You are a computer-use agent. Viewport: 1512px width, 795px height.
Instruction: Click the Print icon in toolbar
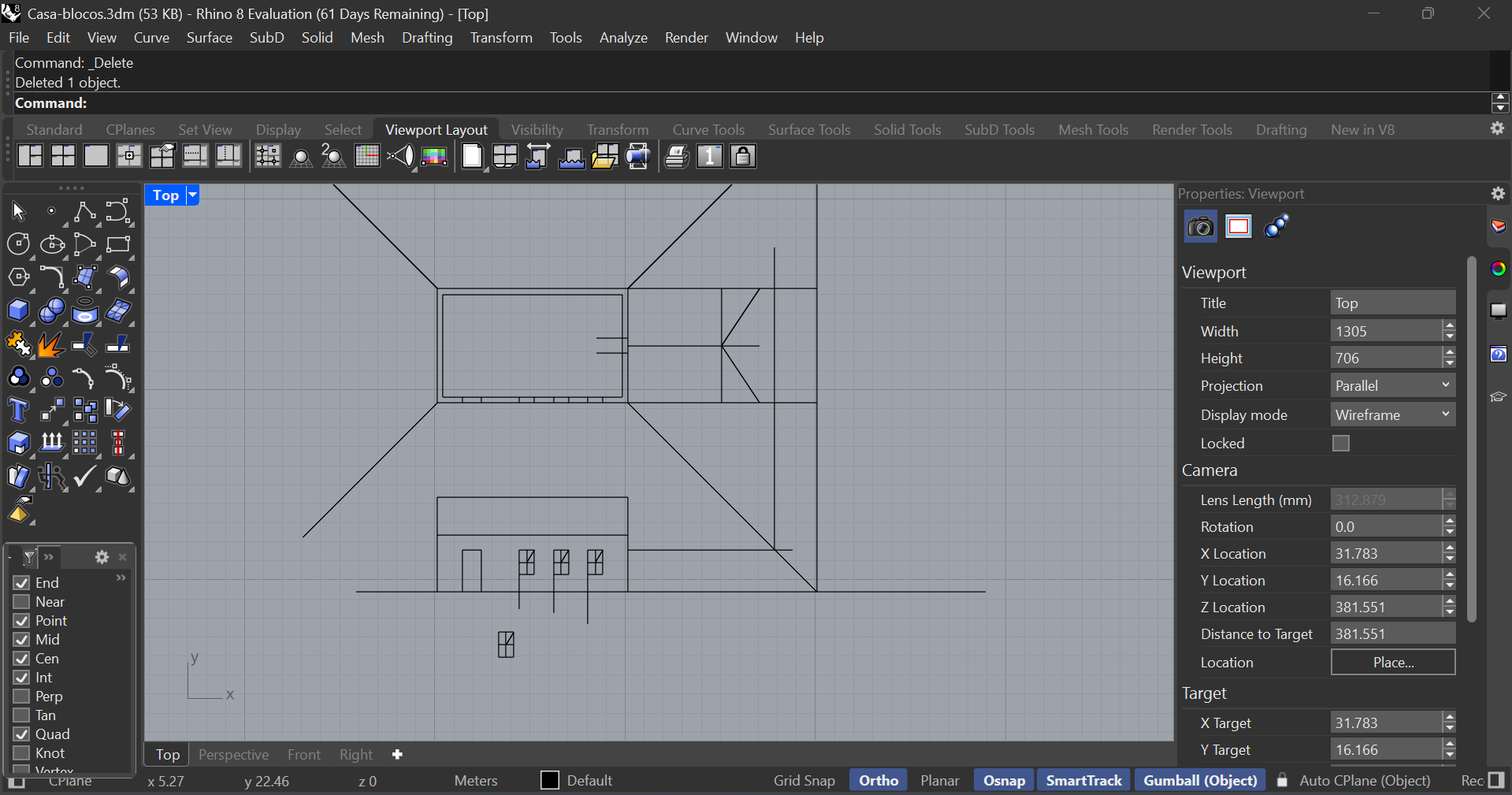coord(676,157)
